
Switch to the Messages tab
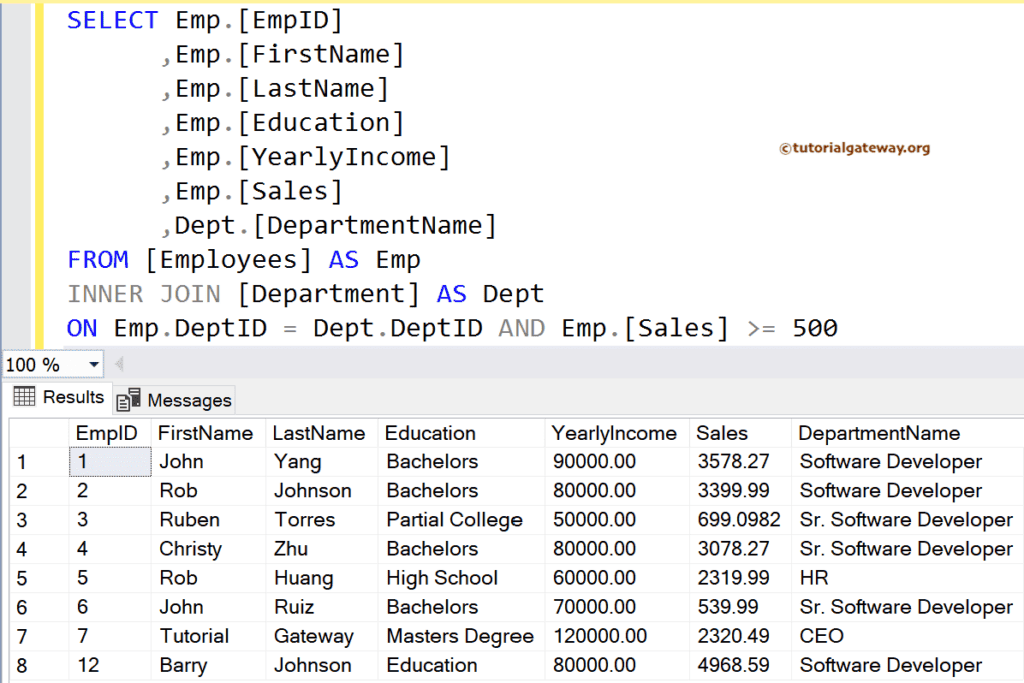185,399
